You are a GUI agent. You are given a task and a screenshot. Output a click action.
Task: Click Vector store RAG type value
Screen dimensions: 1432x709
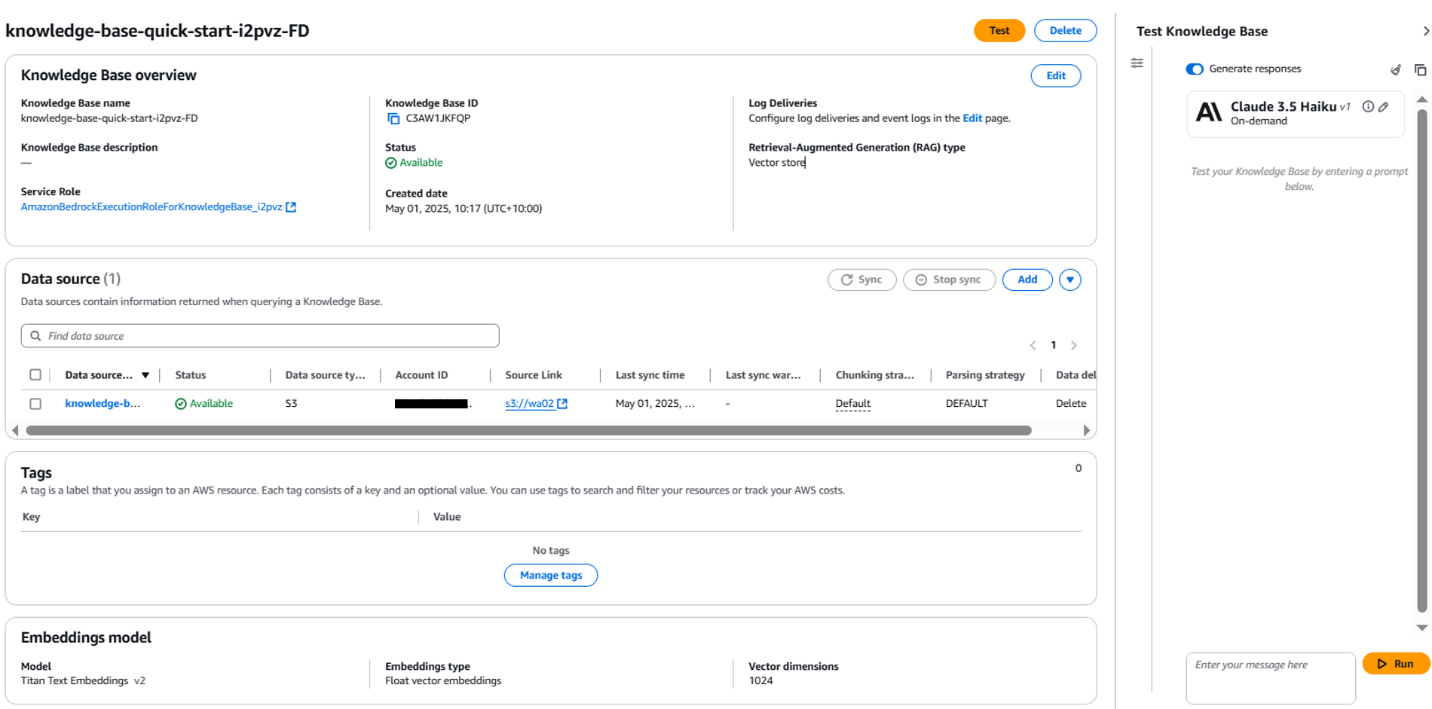777,163
